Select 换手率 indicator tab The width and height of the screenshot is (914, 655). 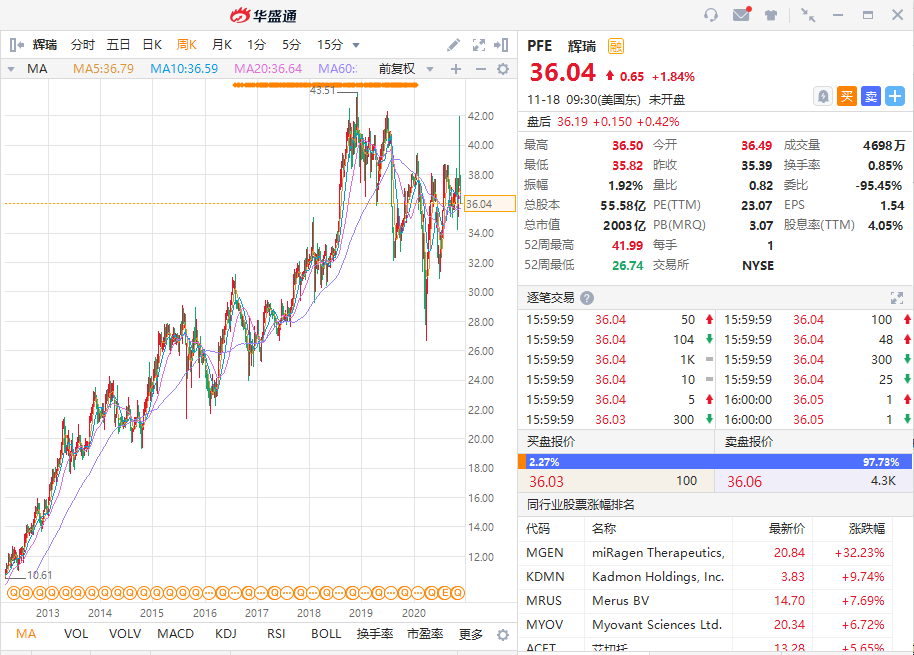pos(375,634)
